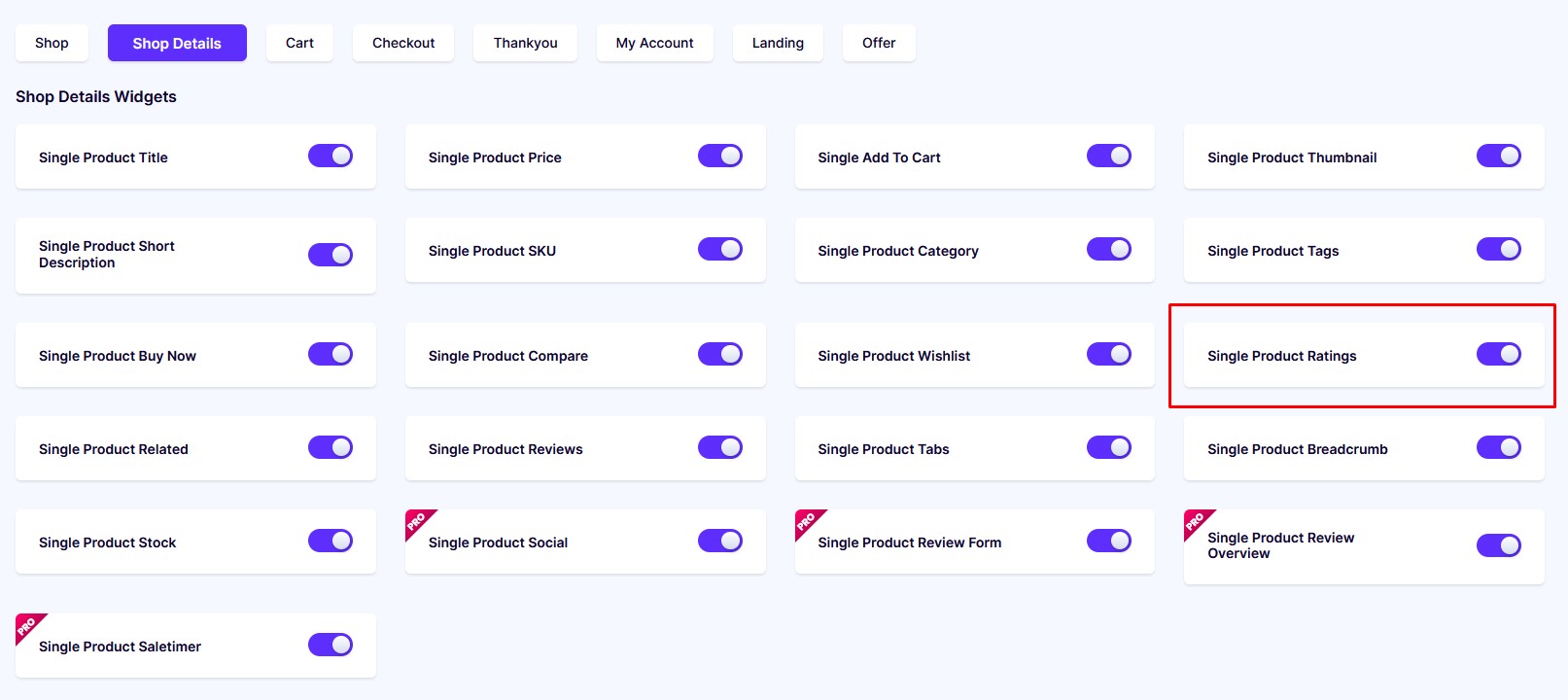Turn off Single Add To Cart widget
The image size is (1568, 700).
tap(1109, 156)
